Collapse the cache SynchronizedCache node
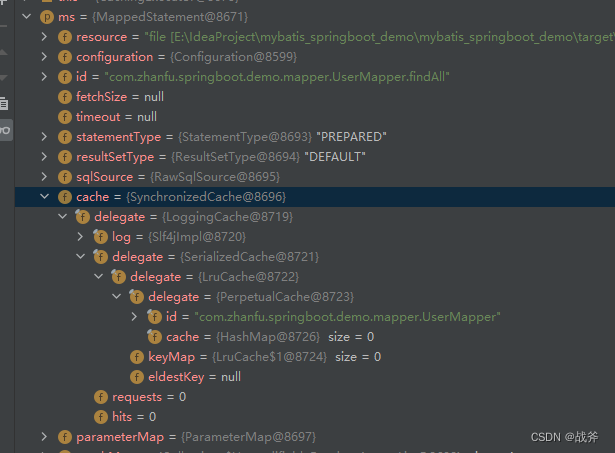 45,196
